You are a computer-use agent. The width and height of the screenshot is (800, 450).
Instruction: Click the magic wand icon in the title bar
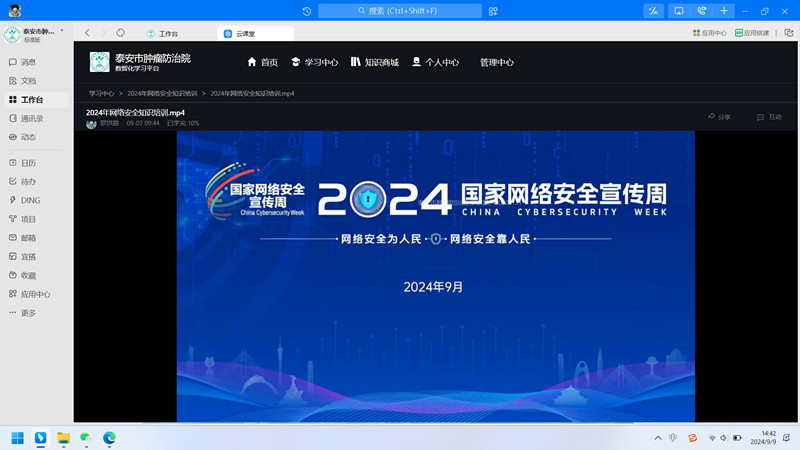(x=654, y=11)
